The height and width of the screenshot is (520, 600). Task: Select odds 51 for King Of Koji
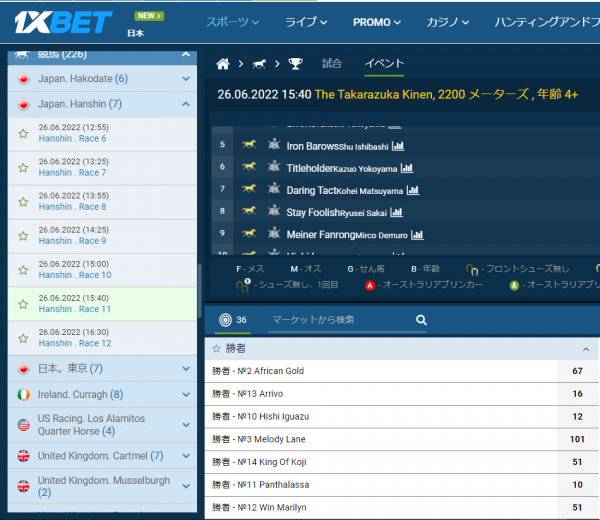point(577,462)
